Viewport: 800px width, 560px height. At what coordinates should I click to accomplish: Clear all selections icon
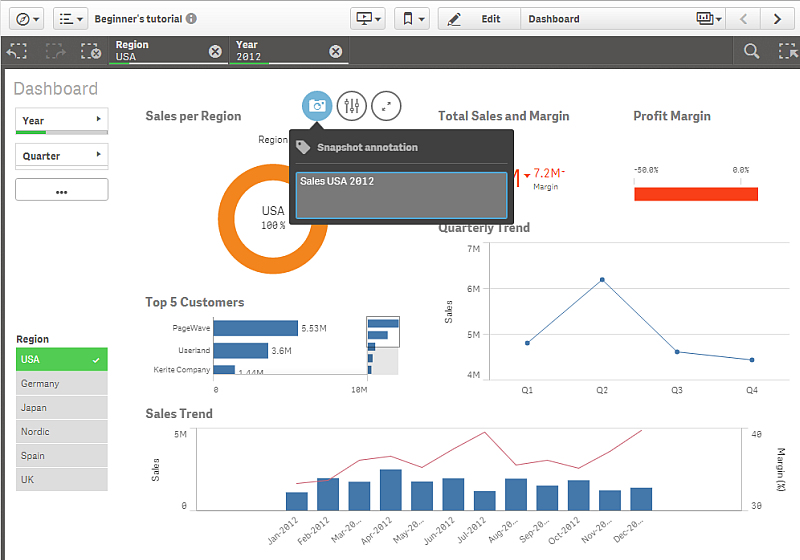90,51
